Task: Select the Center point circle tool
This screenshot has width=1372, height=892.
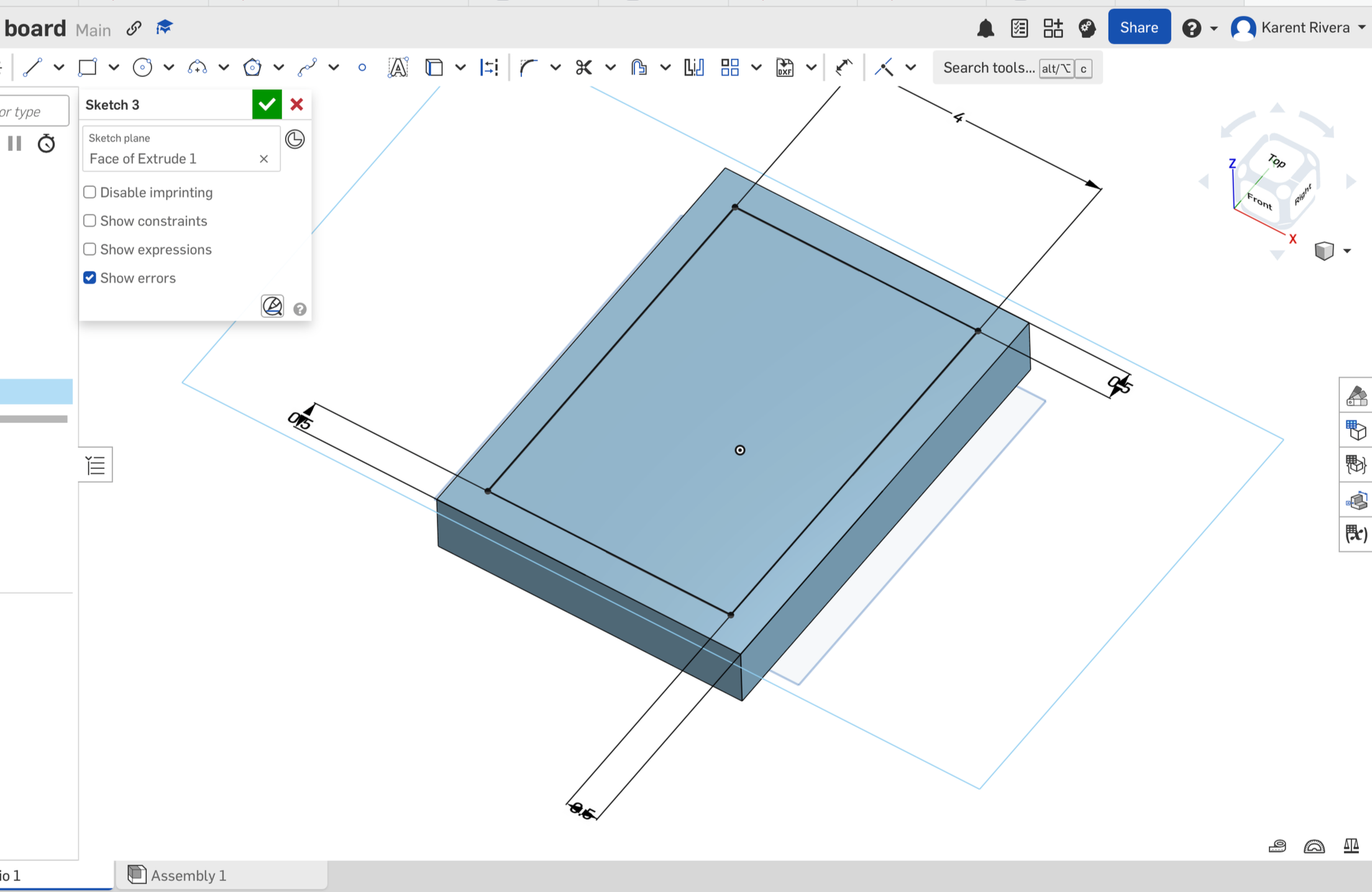Action: (142, 67)
